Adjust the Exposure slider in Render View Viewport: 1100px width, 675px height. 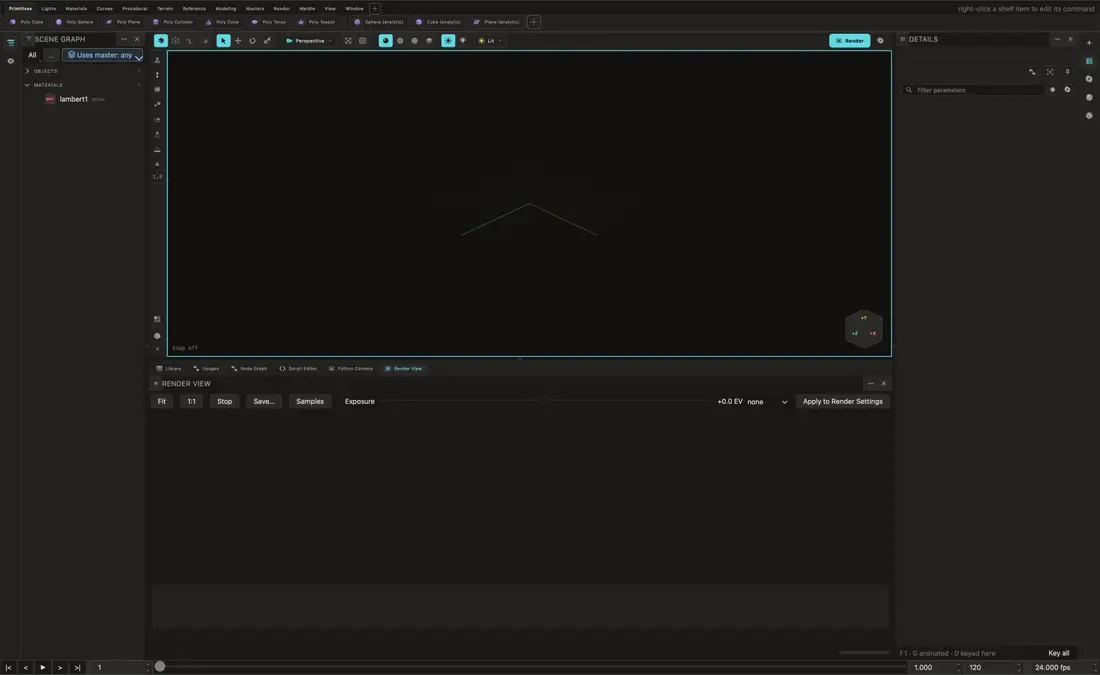click(546, 401)
